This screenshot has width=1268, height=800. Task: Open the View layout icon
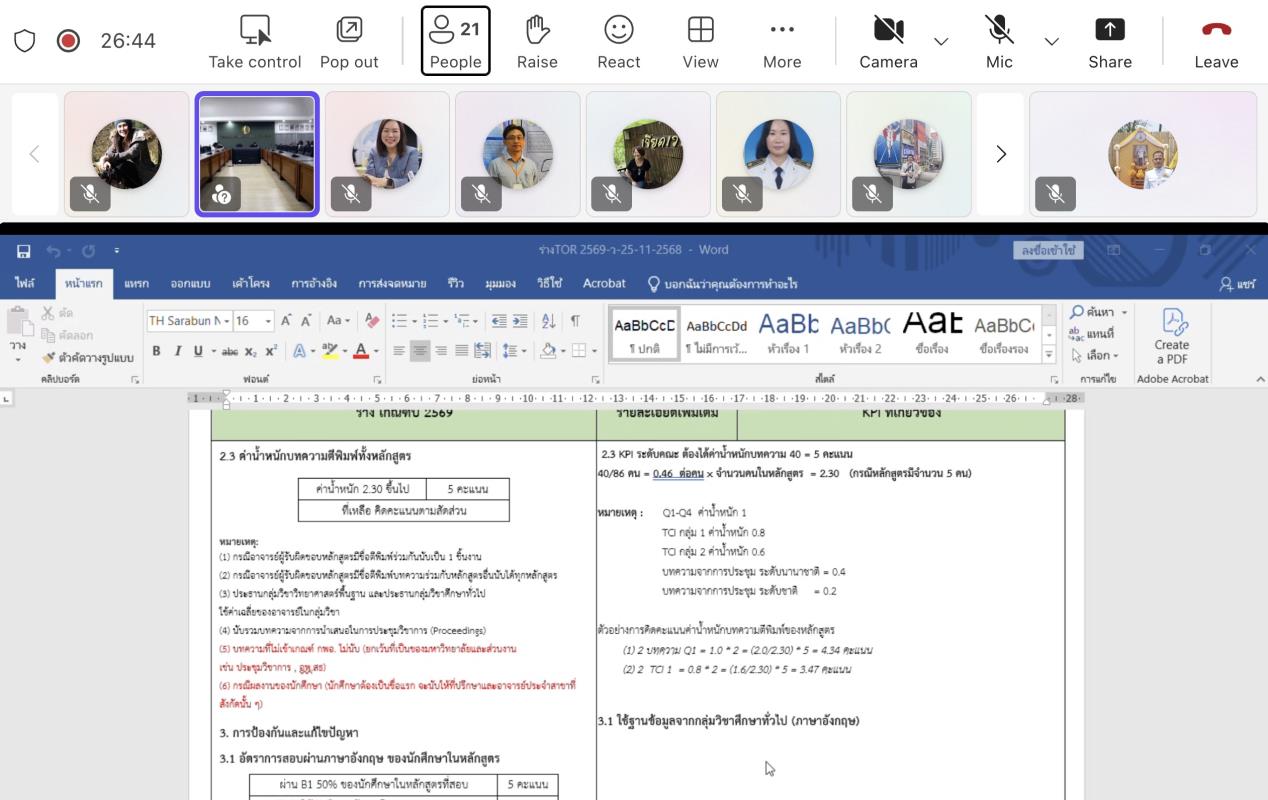(x=700, y=31)
